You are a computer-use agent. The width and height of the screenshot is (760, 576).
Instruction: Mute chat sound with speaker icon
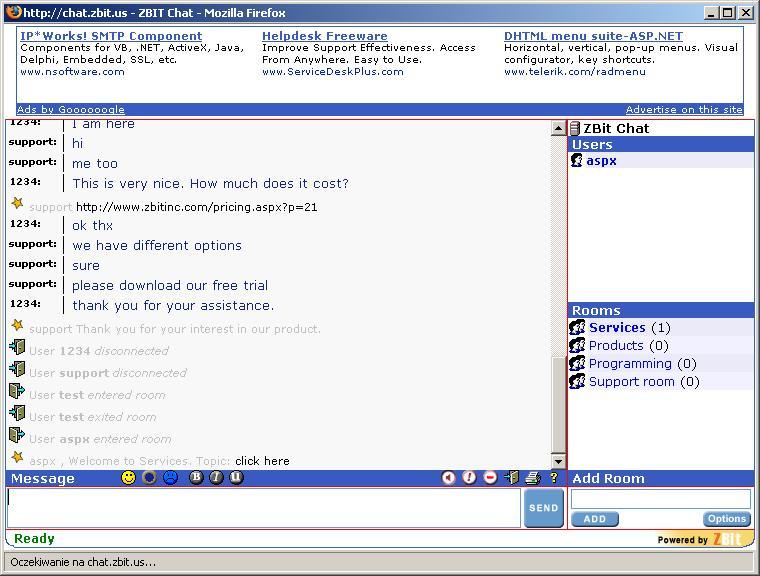pyautogui.click(x=448, y=478)
